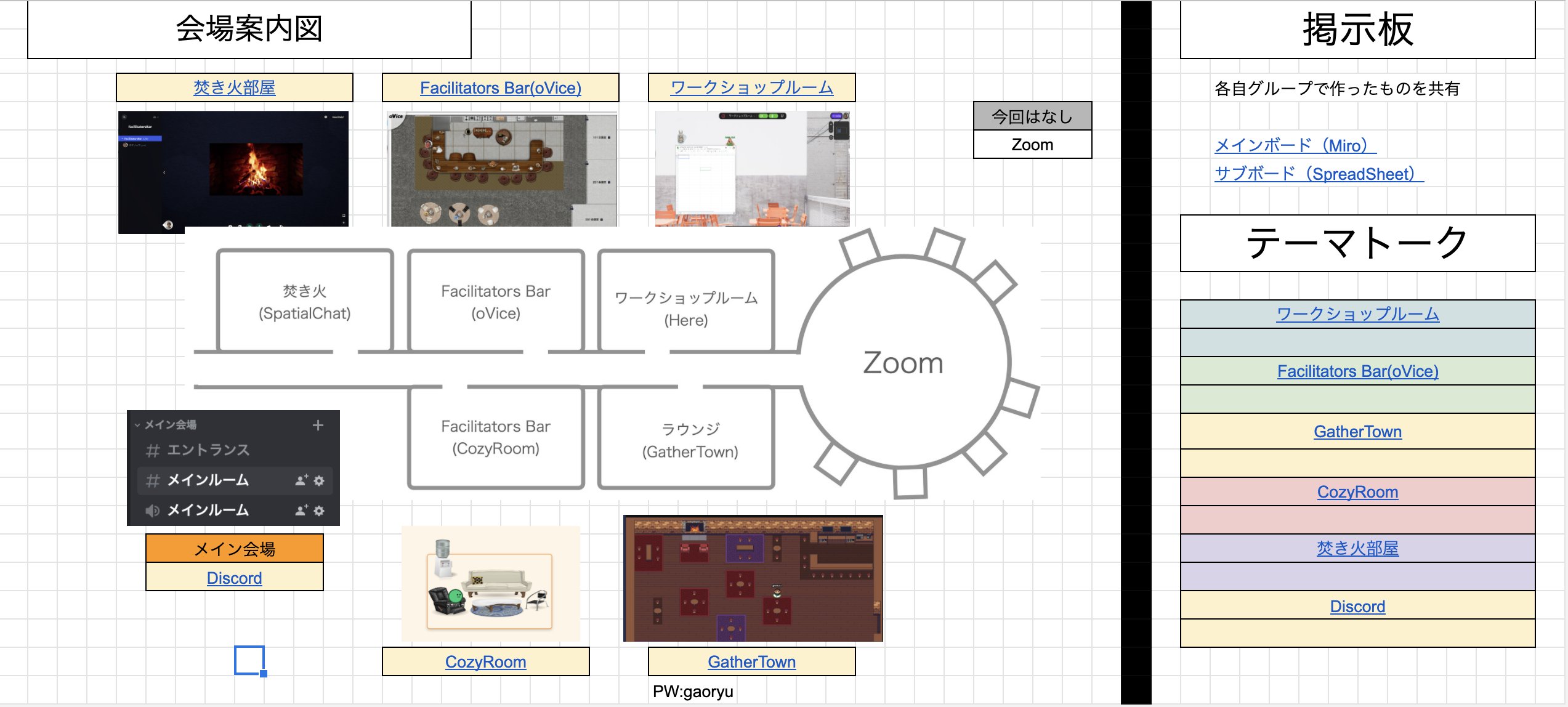Click the ワークショップルーム (Here) room box
This screenshot has height=707, width=1568.
[686, 301]
